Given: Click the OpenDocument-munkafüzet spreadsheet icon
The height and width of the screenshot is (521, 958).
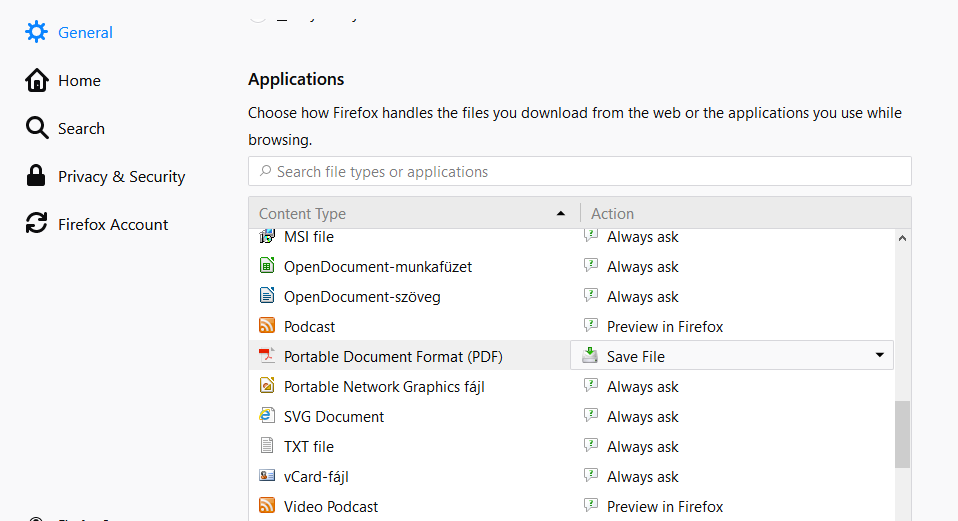Looking at the screenshot, I should click(267, 265).
